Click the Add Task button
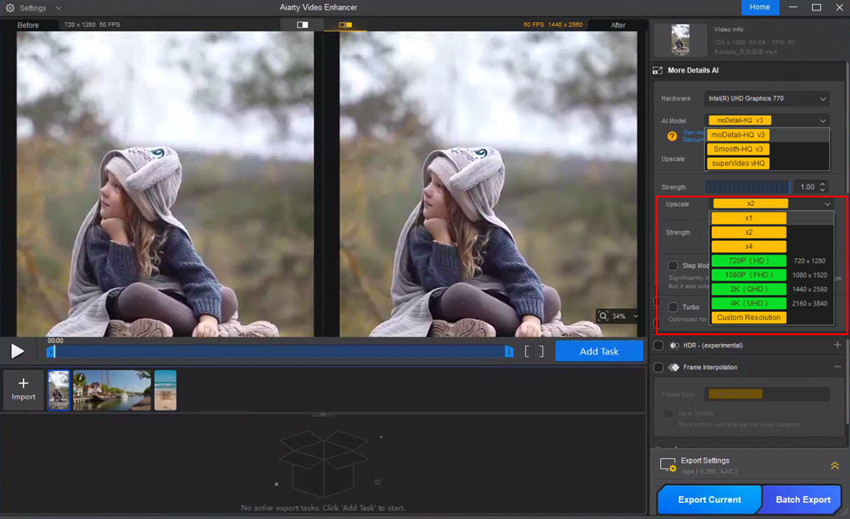 [599, 351]
